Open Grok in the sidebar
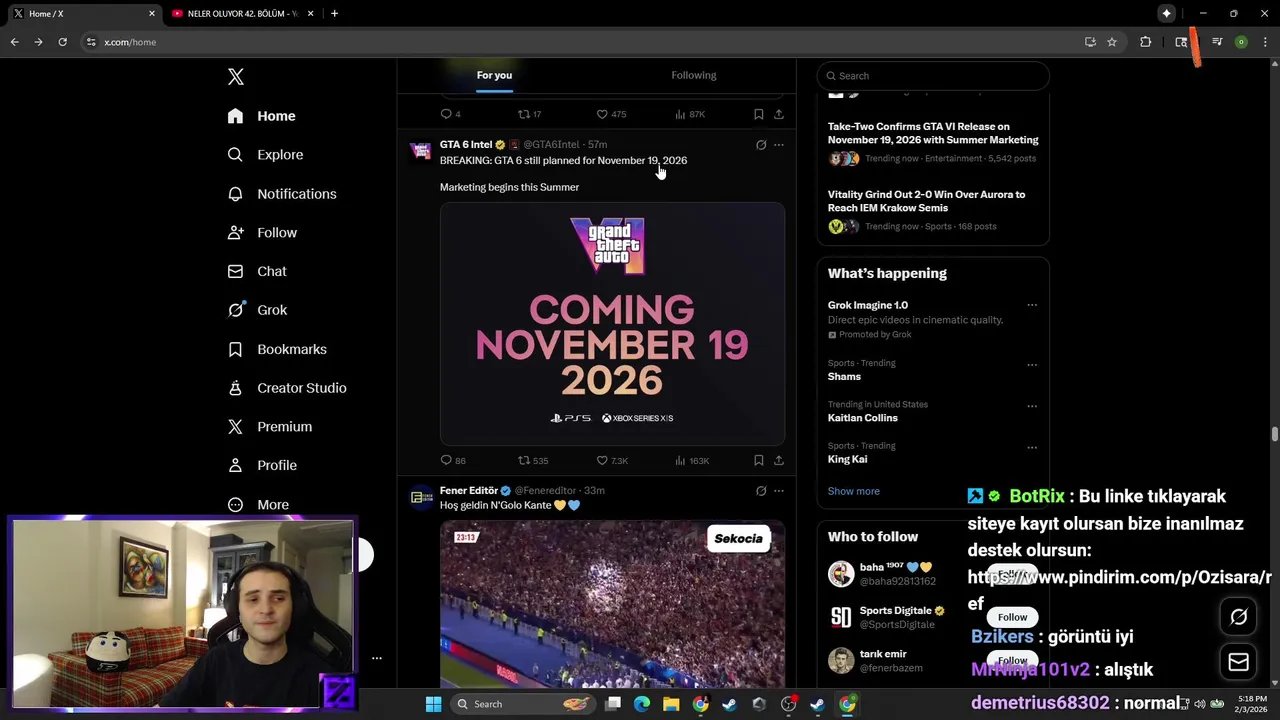The width and height of the screenshot is (1280, 720). pos(257,310)
